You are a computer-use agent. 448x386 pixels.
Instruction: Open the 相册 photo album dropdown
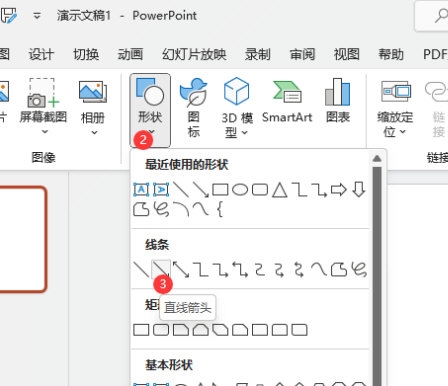tap(93, 107)
